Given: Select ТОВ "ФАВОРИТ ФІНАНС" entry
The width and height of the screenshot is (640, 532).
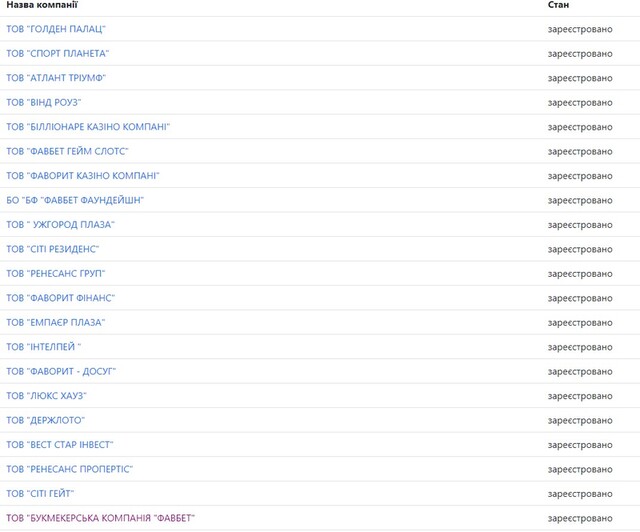Looking at the screenshot, I should [60, 298].
